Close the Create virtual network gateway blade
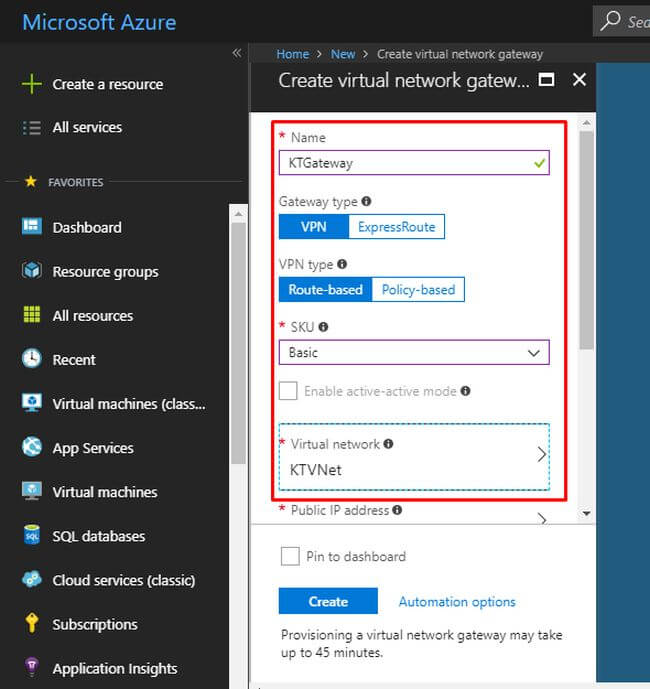This screenshot has height=689, width=650. click(579, 80)
